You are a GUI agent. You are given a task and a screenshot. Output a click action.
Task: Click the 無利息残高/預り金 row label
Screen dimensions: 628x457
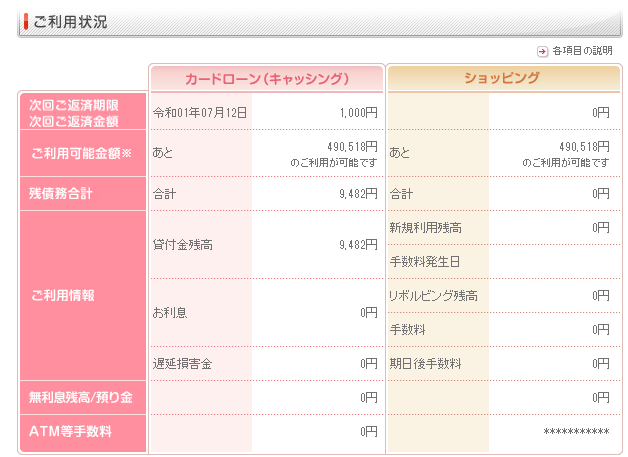pyautogui.click(x=81, y=397)
